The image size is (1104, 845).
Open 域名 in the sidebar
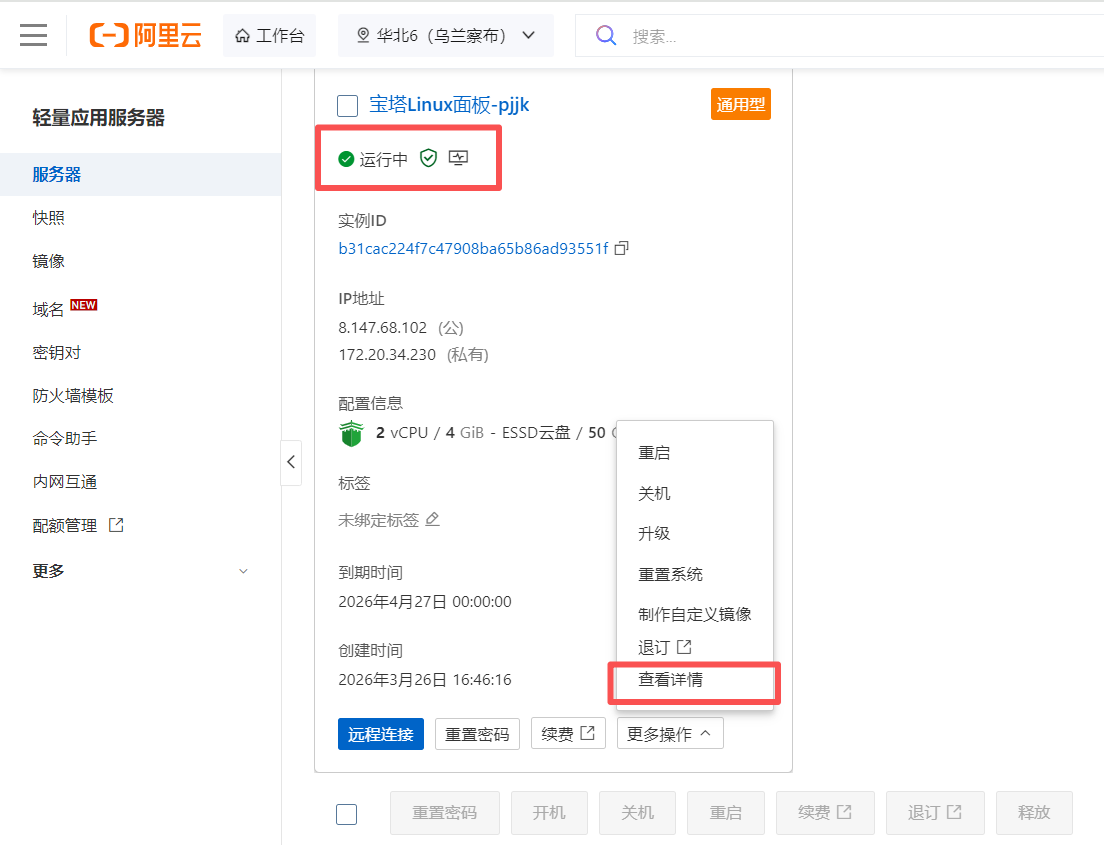49,309
